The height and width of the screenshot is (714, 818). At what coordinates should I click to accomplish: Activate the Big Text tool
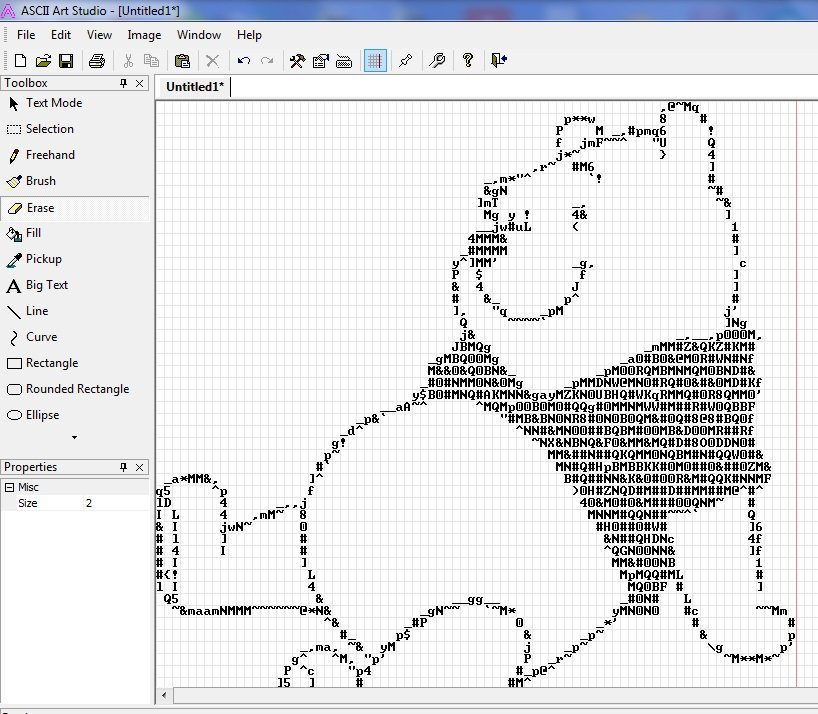46,285
